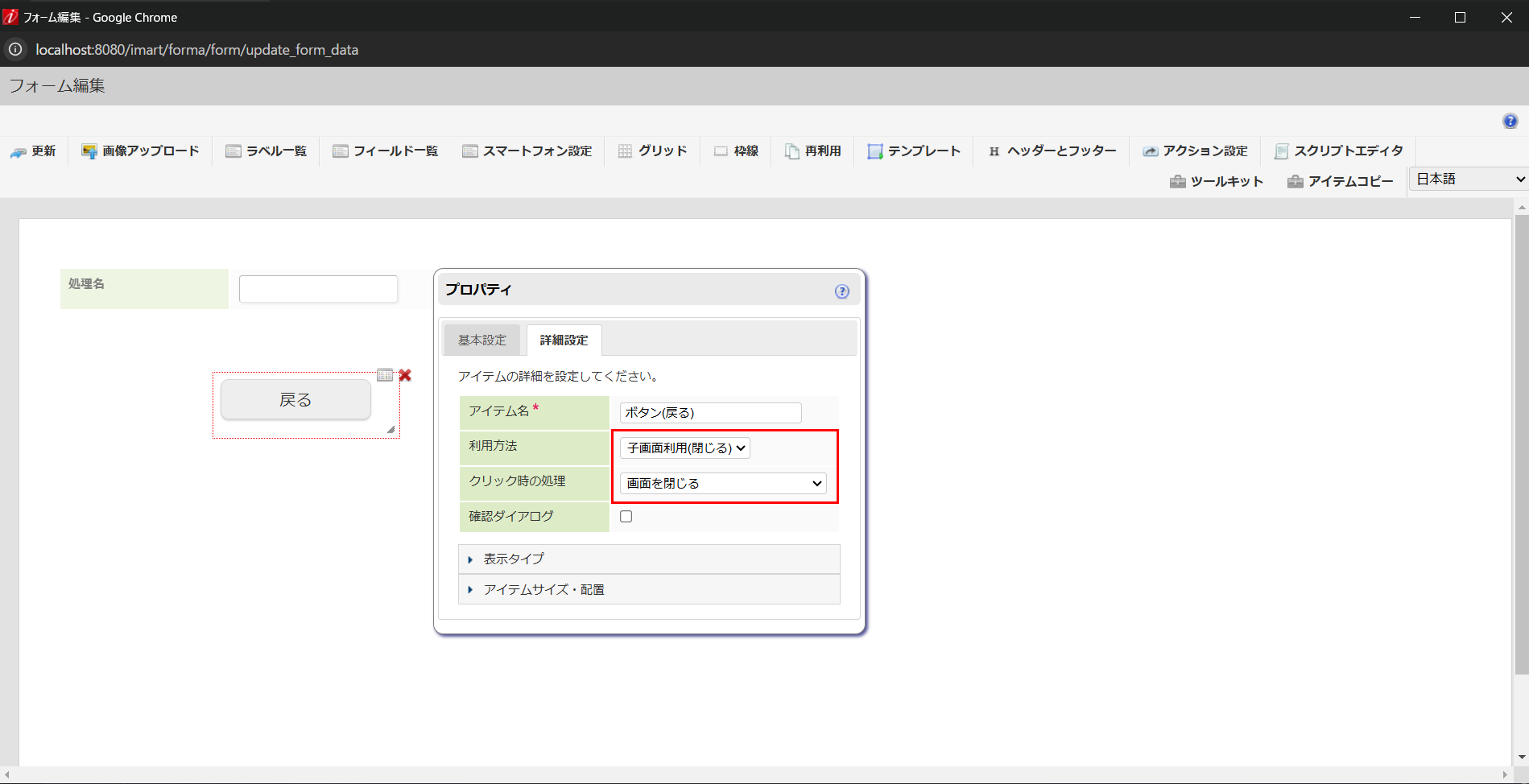
Task: Open the スマートフォン設定 tool
Action: click(x=527, y=151)
